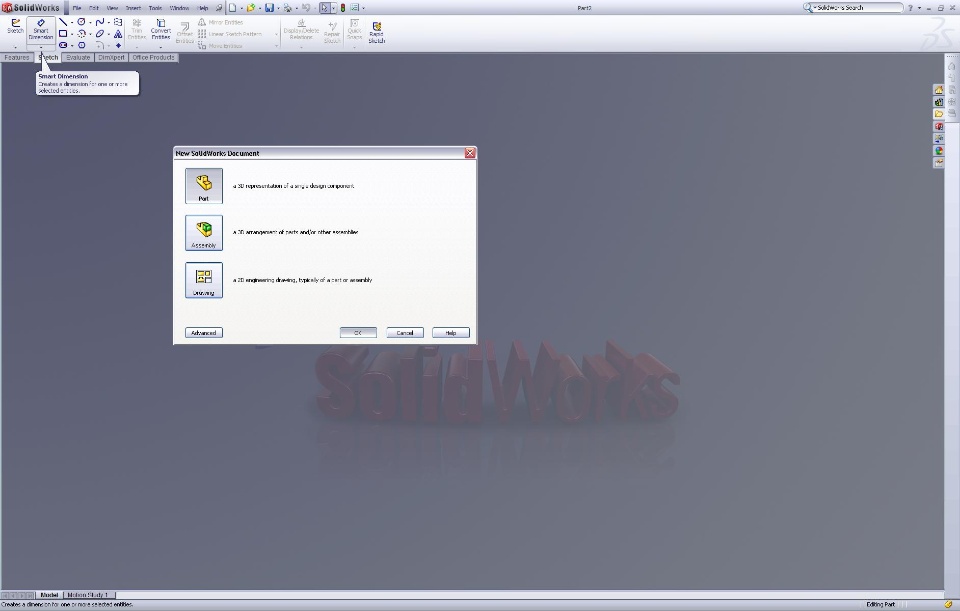The image size is (960, 611).
Task: Expand the Smart Dimension dropdown arrow
Action: tap(41, 47)
